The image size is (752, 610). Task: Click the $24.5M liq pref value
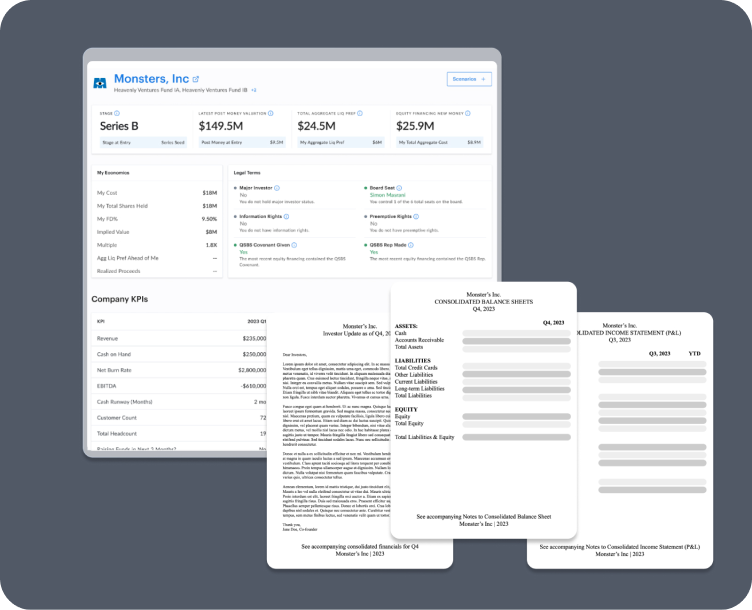317,126
